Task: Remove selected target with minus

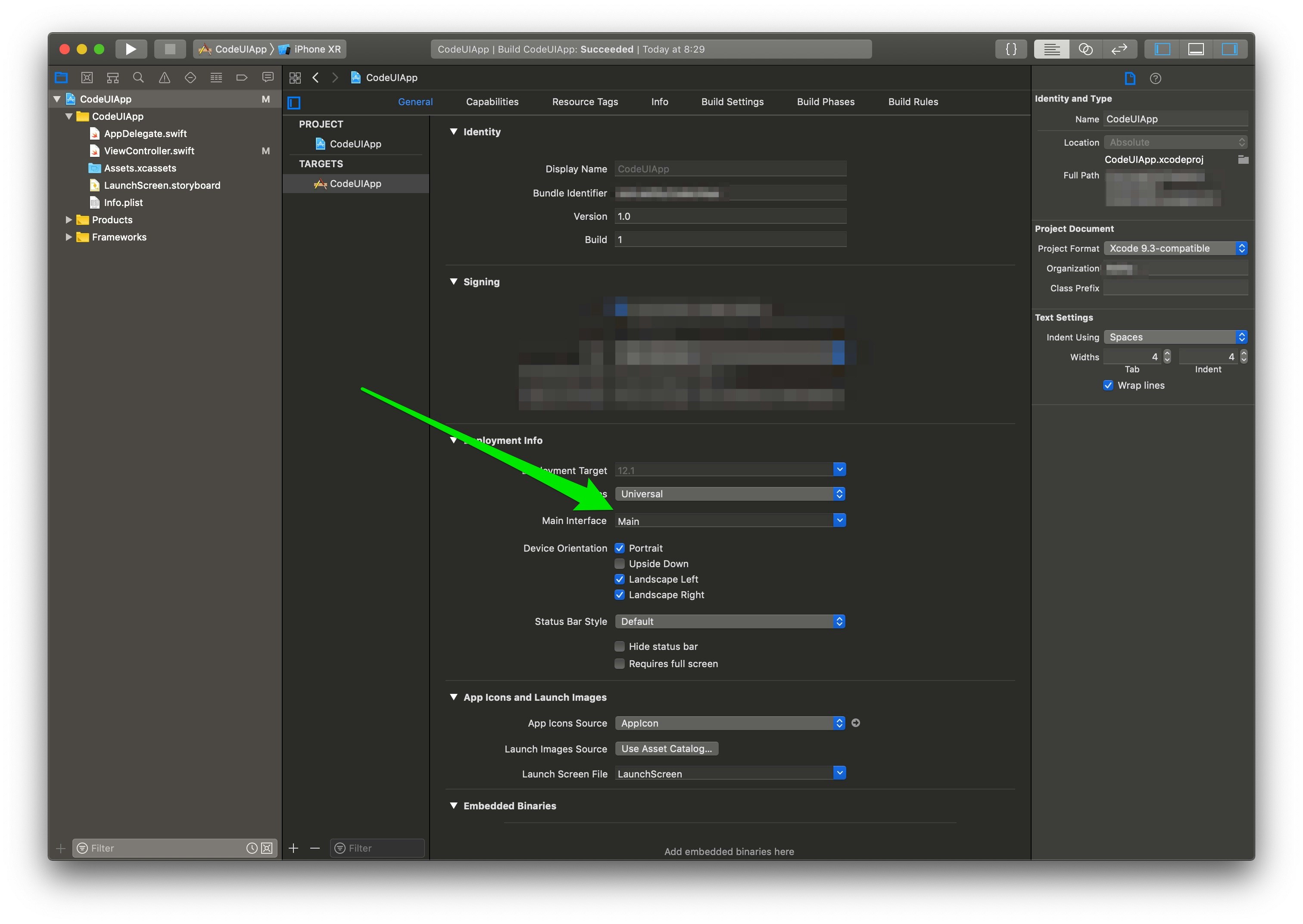Action: [x=315, y=848]
